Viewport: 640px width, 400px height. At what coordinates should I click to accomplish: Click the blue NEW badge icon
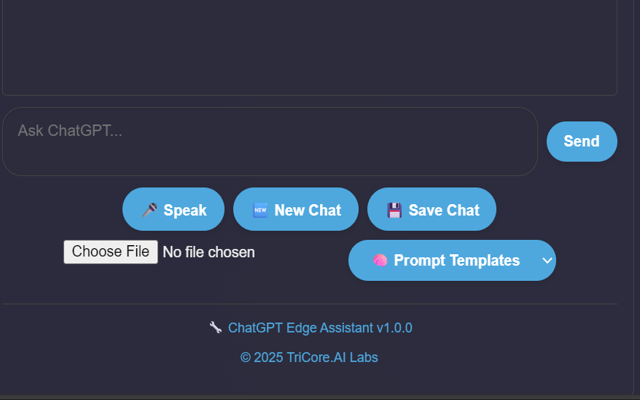(260, 210)
